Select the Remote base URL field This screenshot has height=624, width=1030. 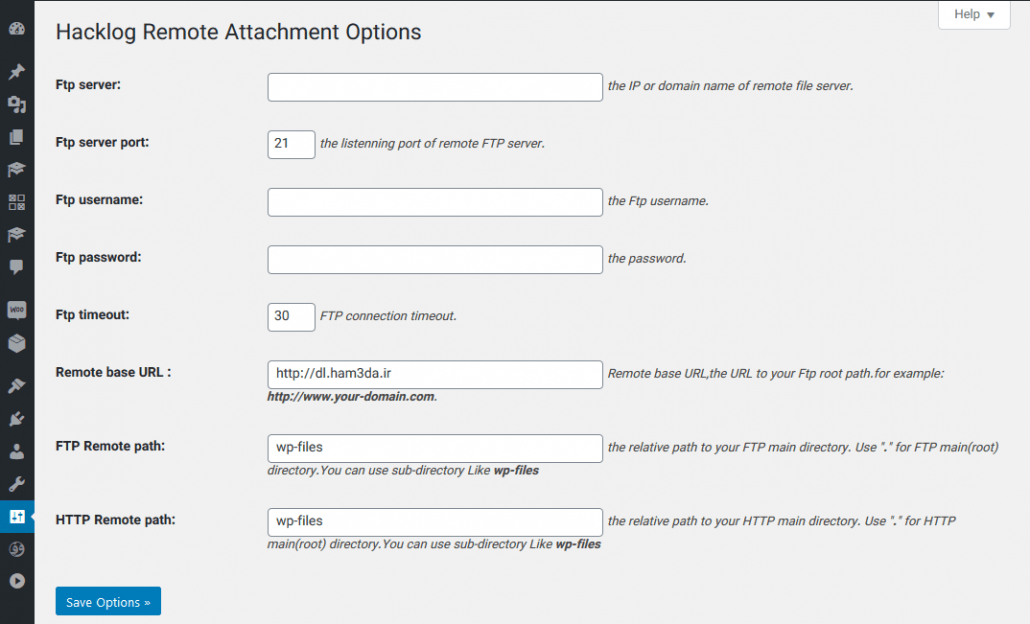[435, 374]
